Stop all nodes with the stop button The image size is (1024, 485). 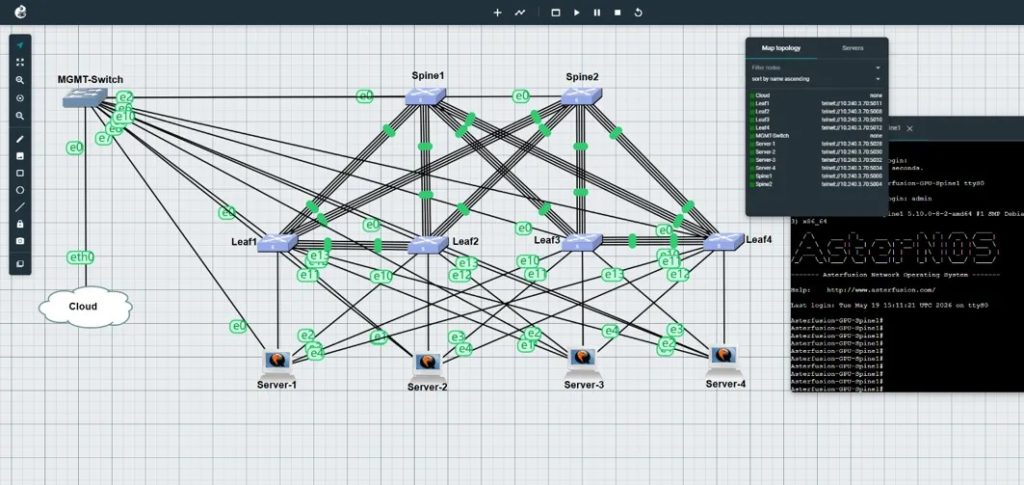(x=617, y=12)
